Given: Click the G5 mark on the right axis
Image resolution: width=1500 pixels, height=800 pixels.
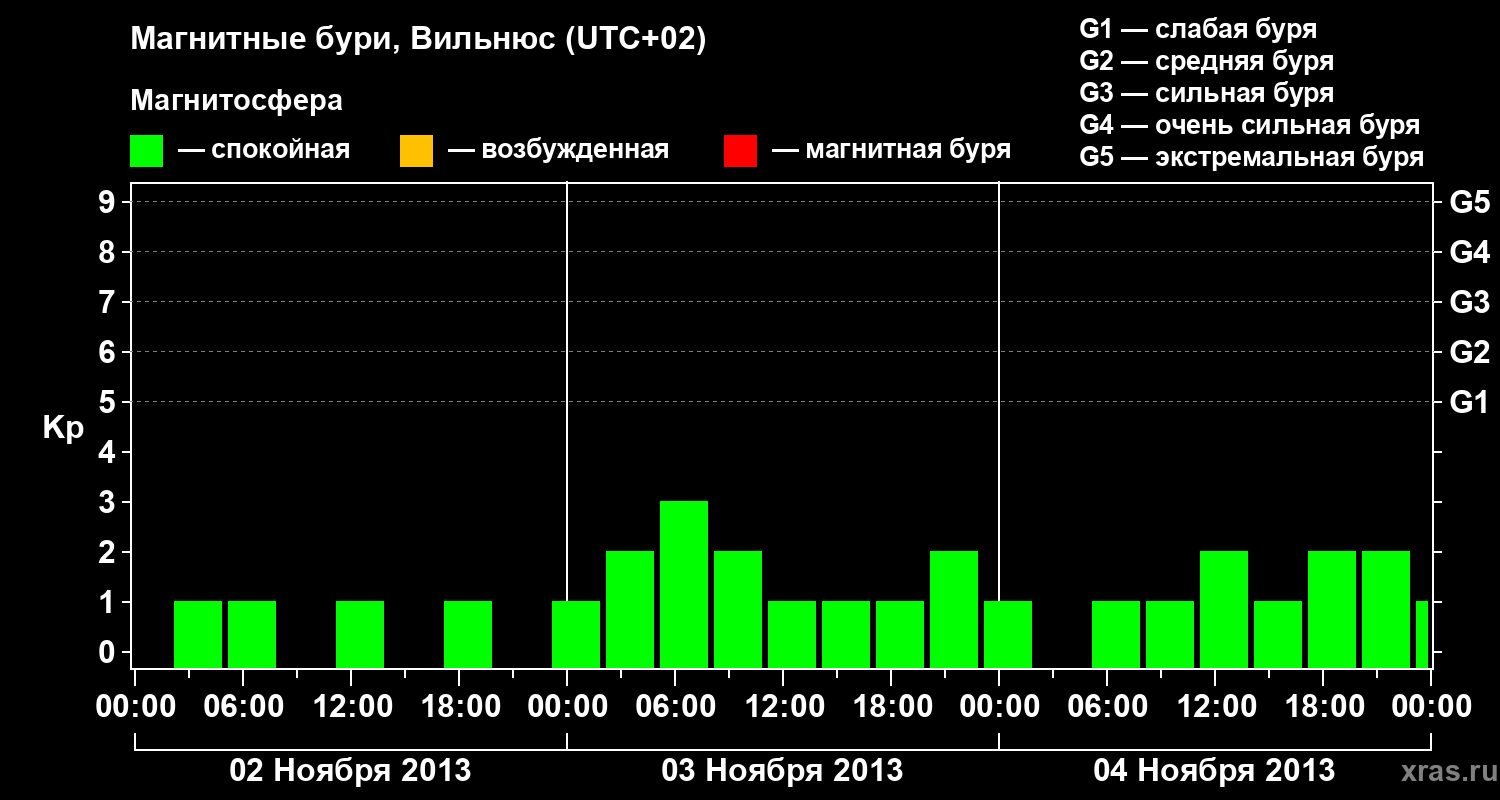Looking at the screenshot, I should [1470, 203].
